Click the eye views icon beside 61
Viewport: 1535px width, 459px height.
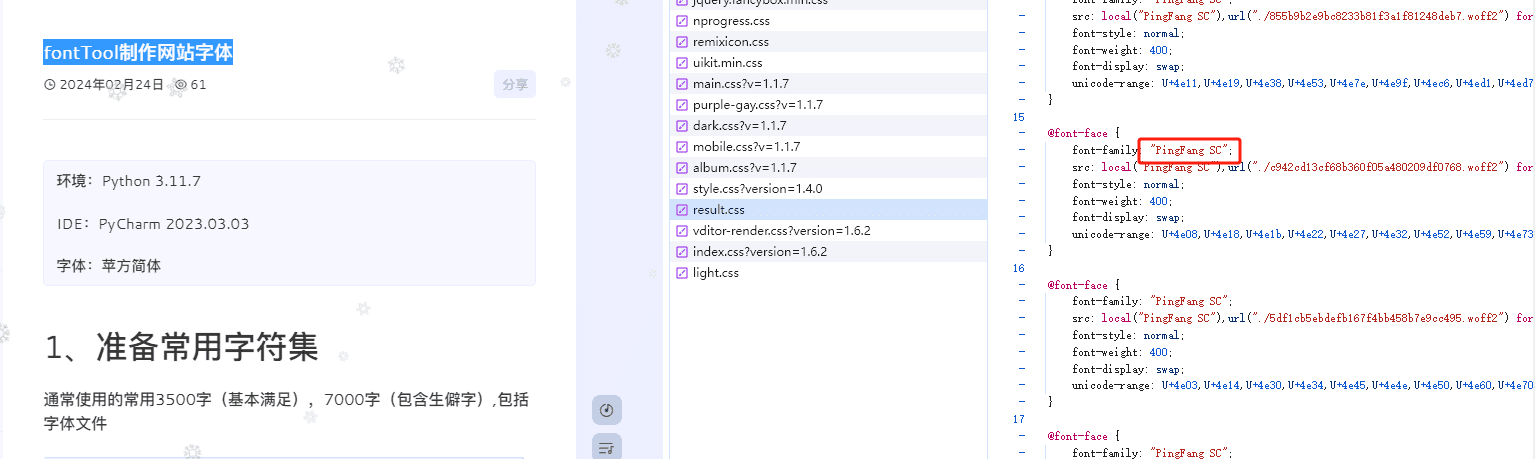click(180, 85)
